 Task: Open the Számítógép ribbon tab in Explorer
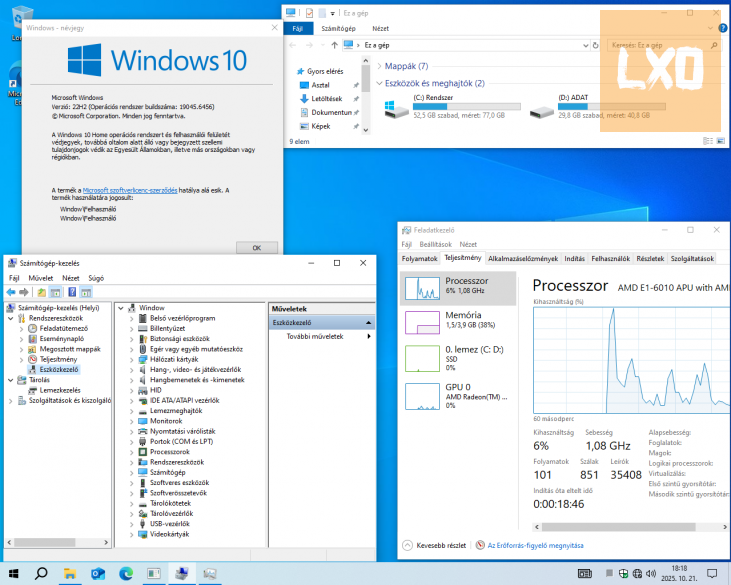click(x=338, y=28)
